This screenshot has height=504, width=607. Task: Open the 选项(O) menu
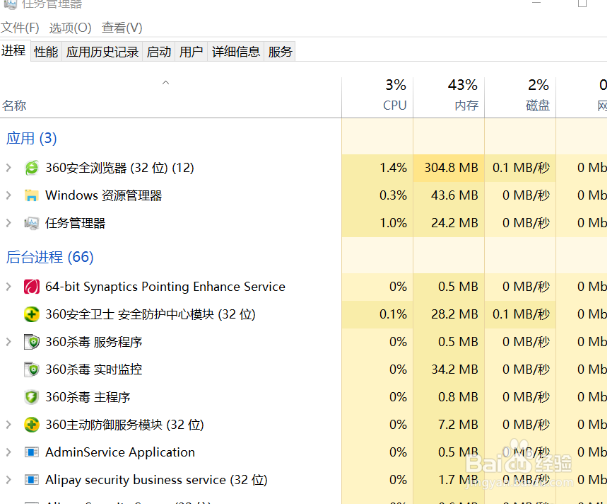70,28
